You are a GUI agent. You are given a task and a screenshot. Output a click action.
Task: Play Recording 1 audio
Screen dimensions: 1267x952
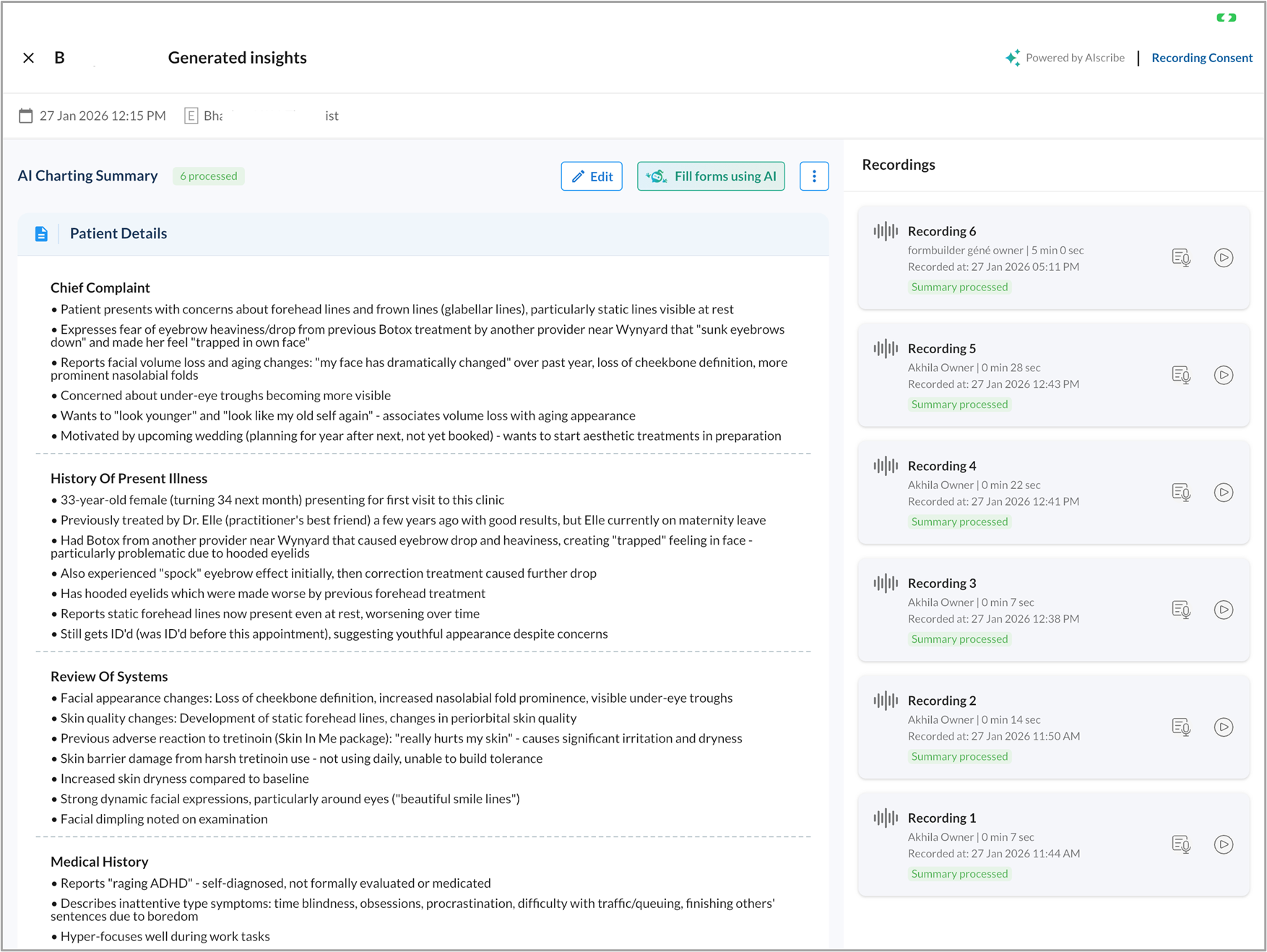point(1223,844)
